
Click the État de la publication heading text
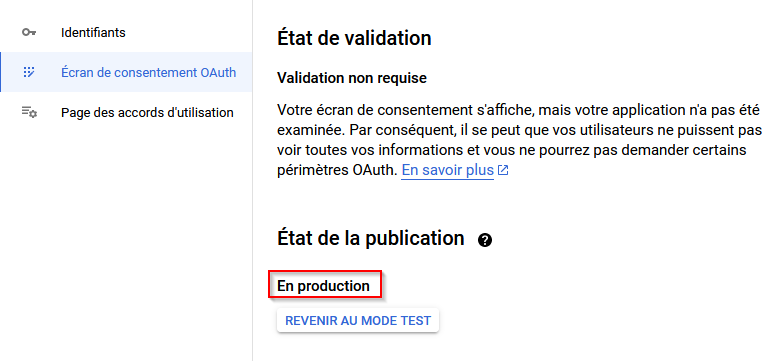coord(370,238)
